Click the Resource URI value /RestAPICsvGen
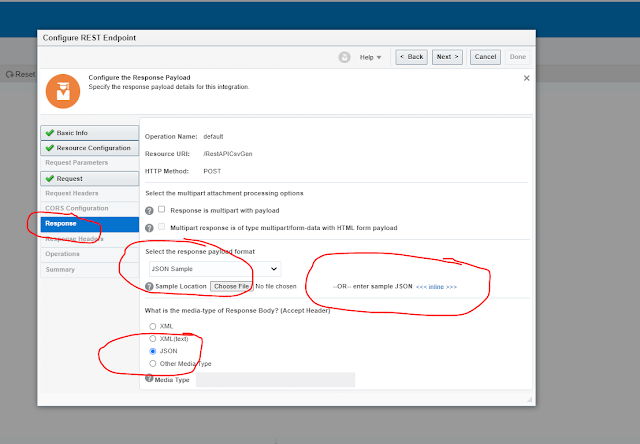Screen dimensions: 640x444 [x=228, y=154]
